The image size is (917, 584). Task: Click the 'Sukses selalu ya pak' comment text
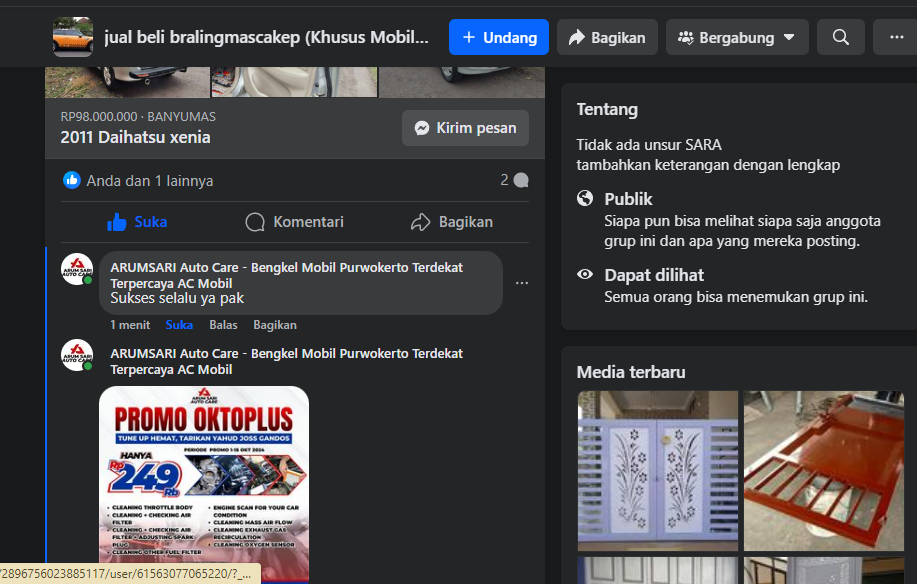(x=177, y=298)
